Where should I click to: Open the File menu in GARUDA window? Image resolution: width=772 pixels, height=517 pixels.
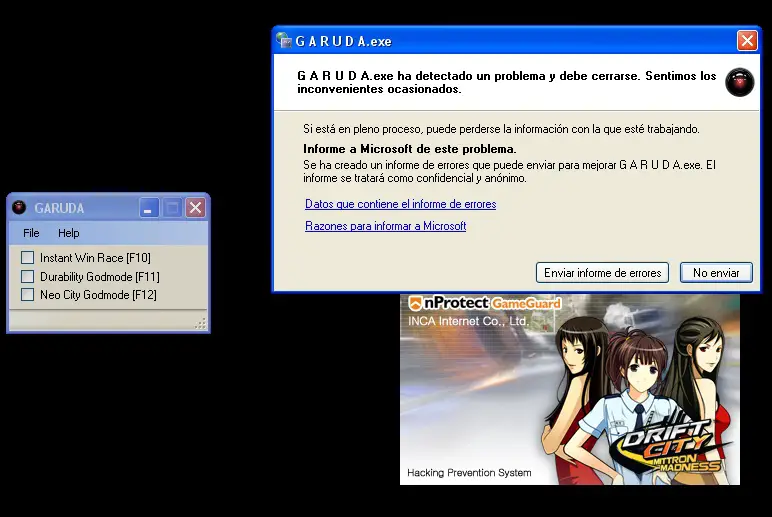(x=31, y=233)
